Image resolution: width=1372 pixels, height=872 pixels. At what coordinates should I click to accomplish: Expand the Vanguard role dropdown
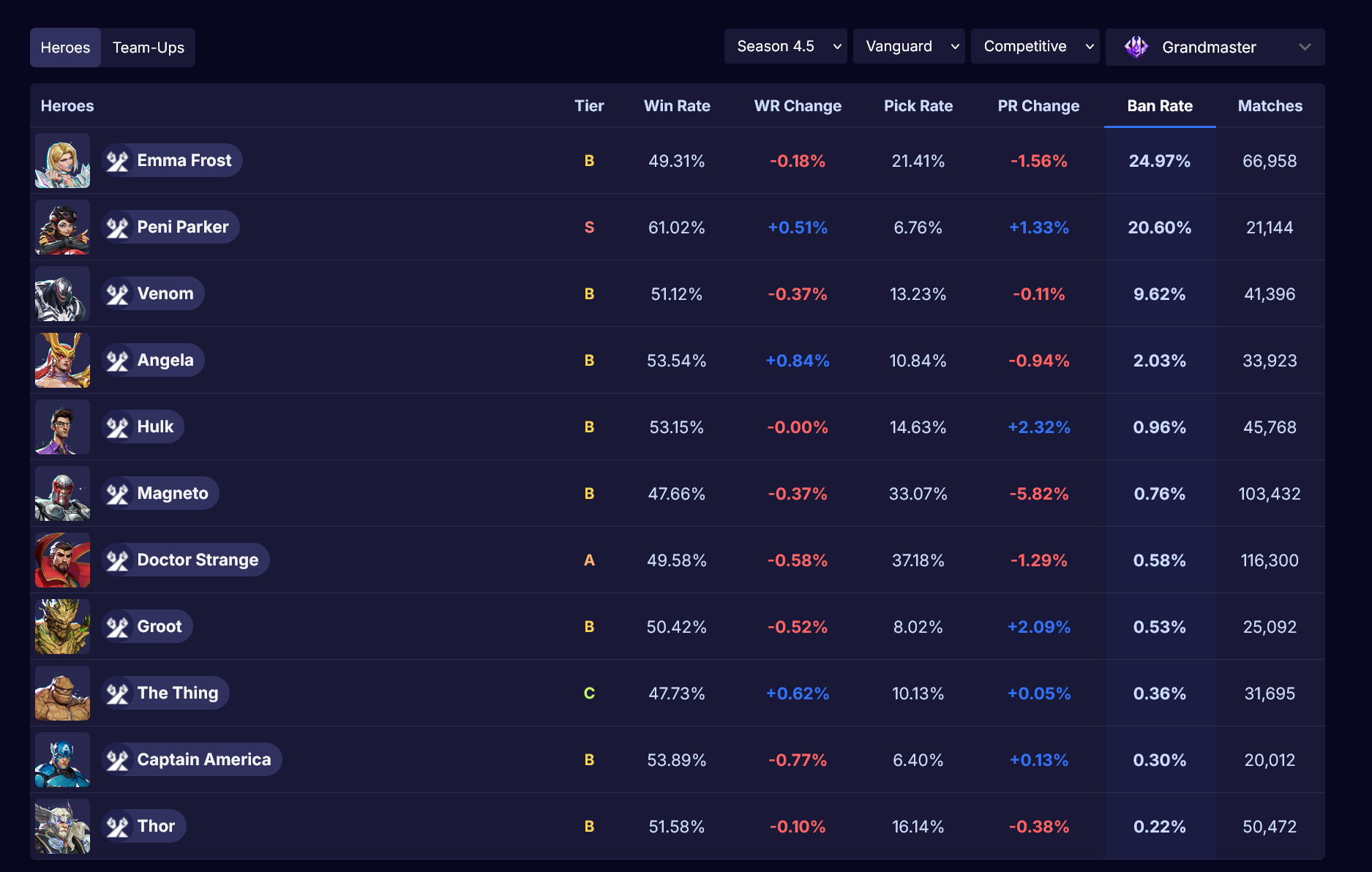pos(909,47)
